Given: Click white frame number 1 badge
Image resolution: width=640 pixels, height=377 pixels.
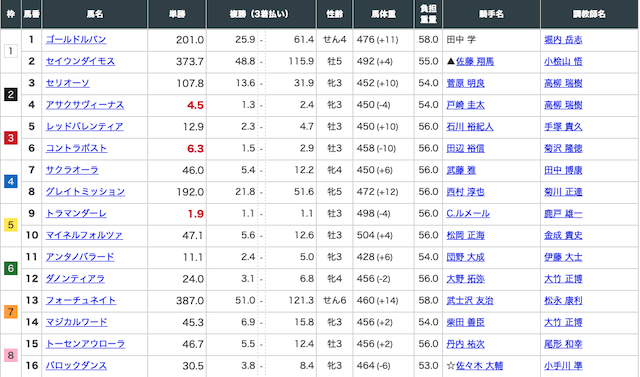Looking at the screenshot, I should tap(11, 51).
